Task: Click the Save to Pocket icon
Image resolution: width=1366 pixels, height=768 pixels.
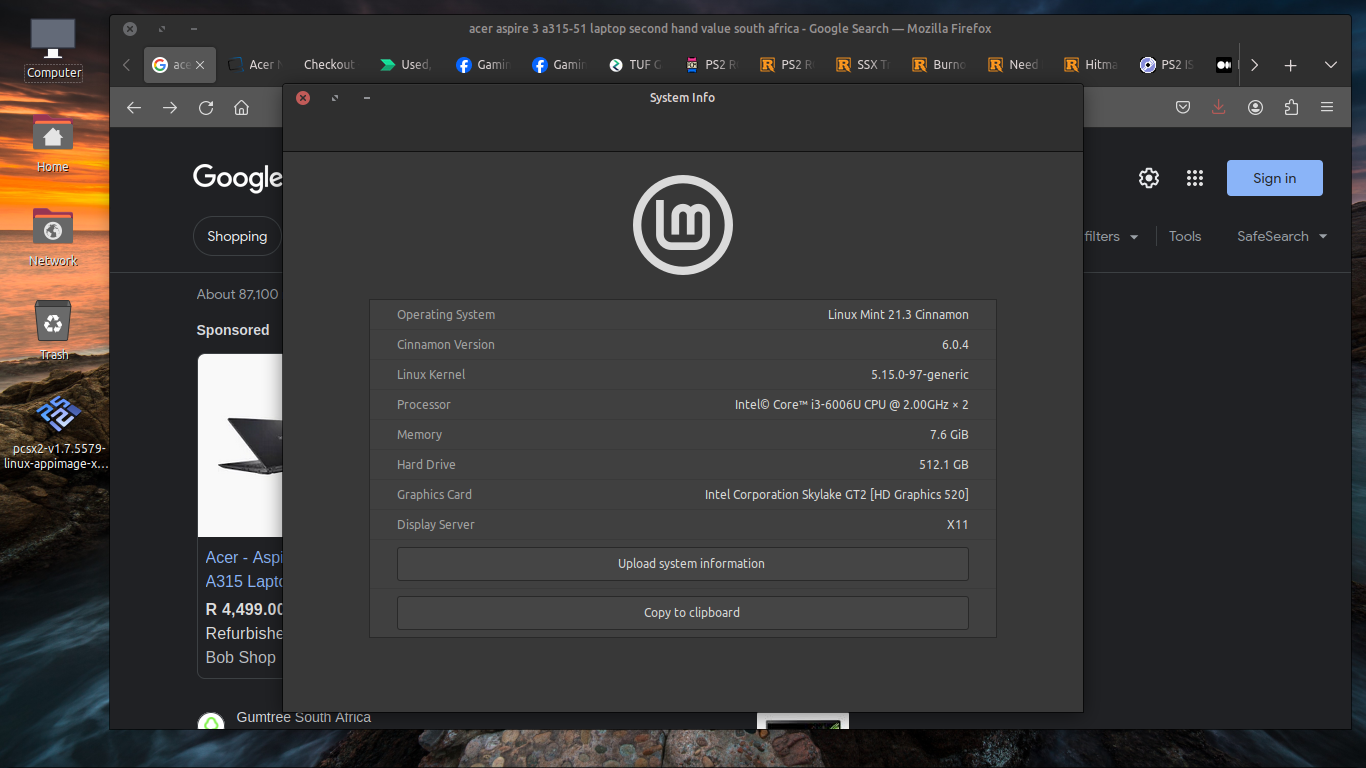Action: [1182, 107]
